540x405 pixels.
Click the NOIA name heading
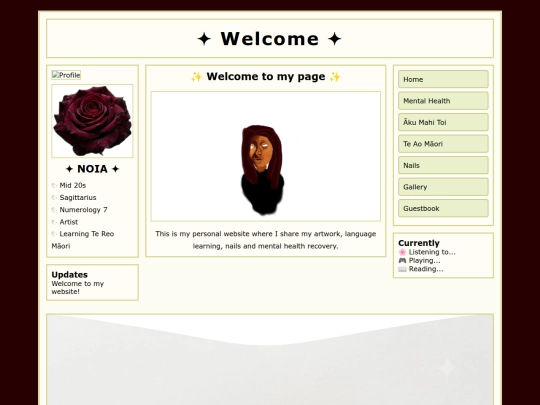92,169
